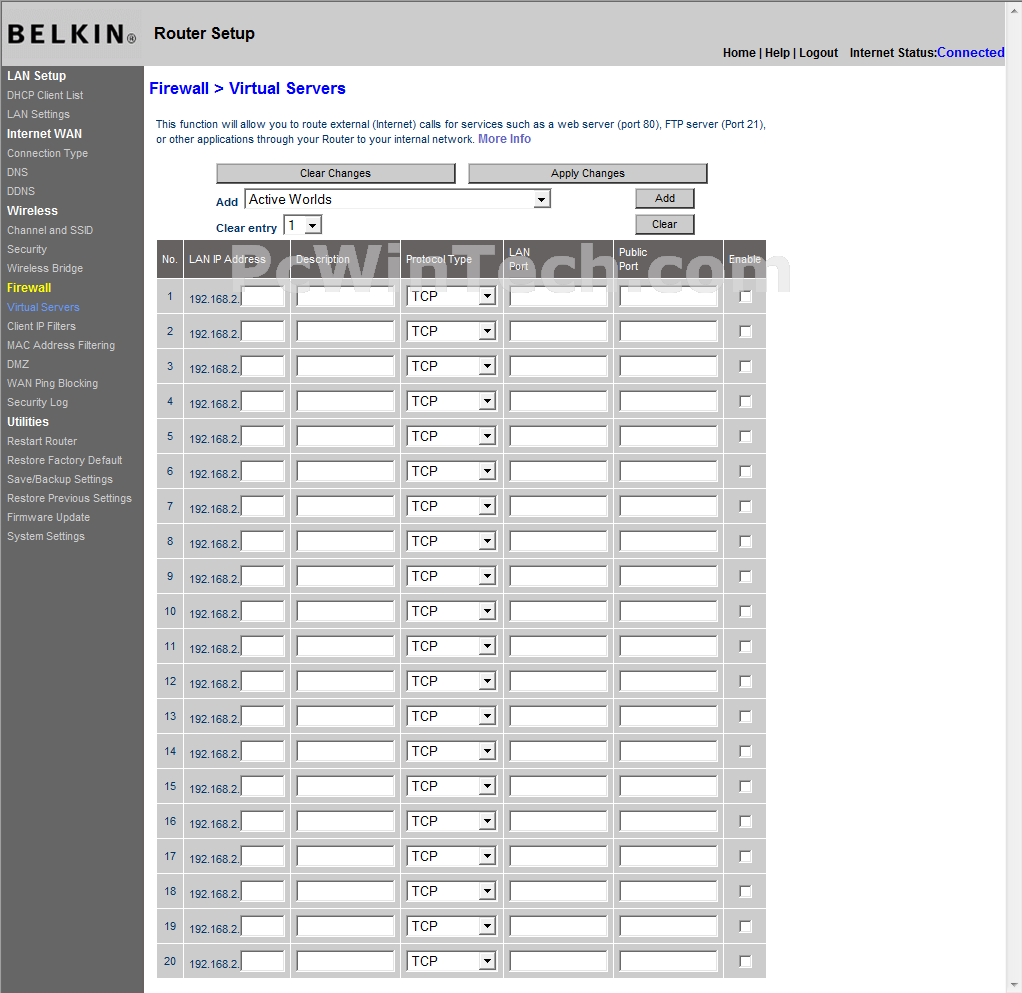Go to LAN Settings page
1022x993 pixels.
[38, 114]
